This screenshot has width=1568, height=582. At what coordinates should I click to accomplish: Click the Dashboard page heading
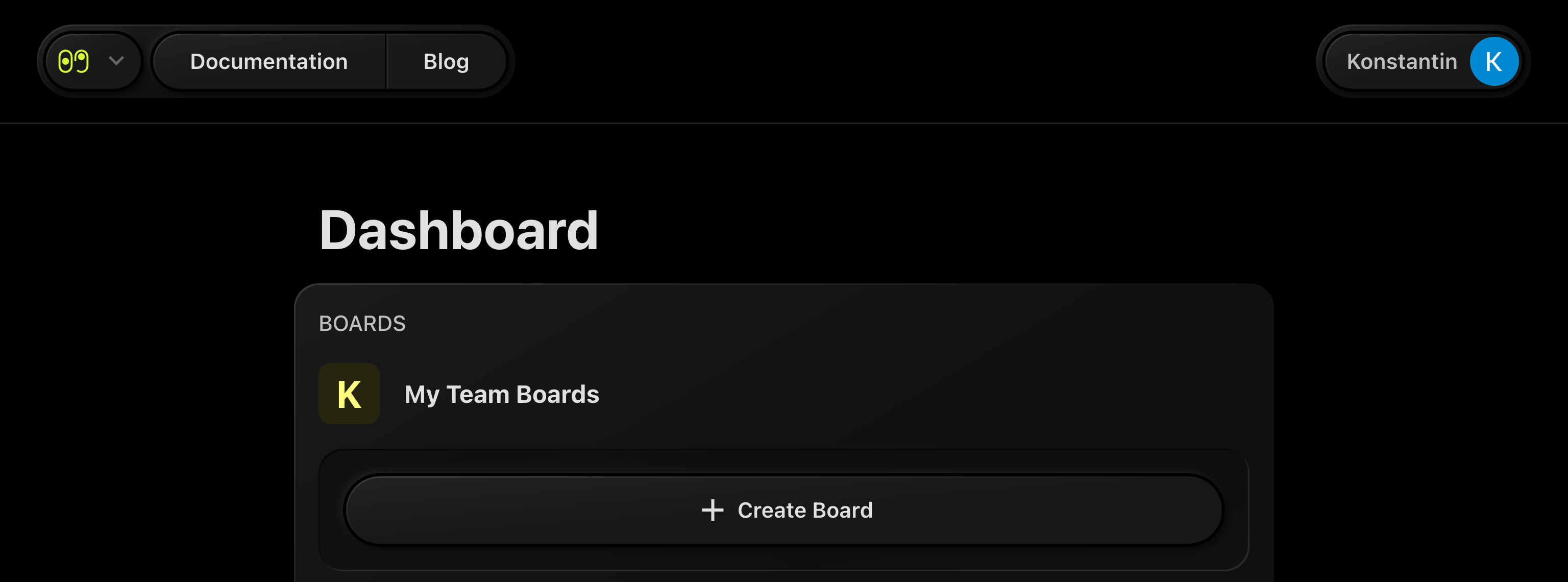point(459,230)
